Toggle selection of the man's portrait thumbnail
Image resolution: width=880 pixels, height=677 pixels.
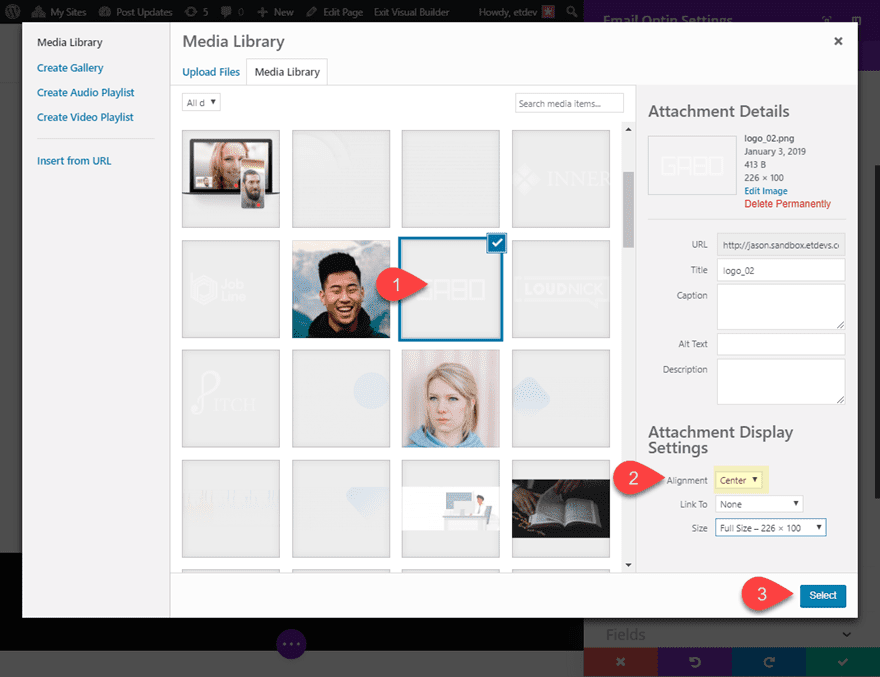[340, 289]
